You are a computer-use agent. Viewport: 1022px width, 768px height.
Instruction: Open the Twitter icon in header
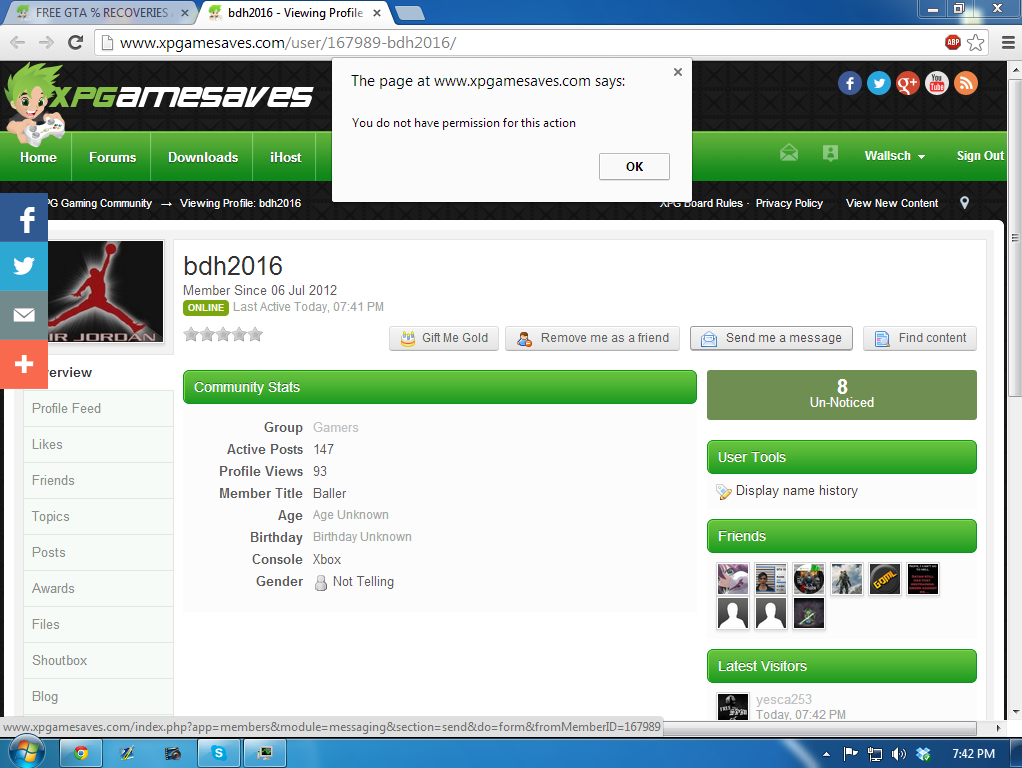[878, 83]
